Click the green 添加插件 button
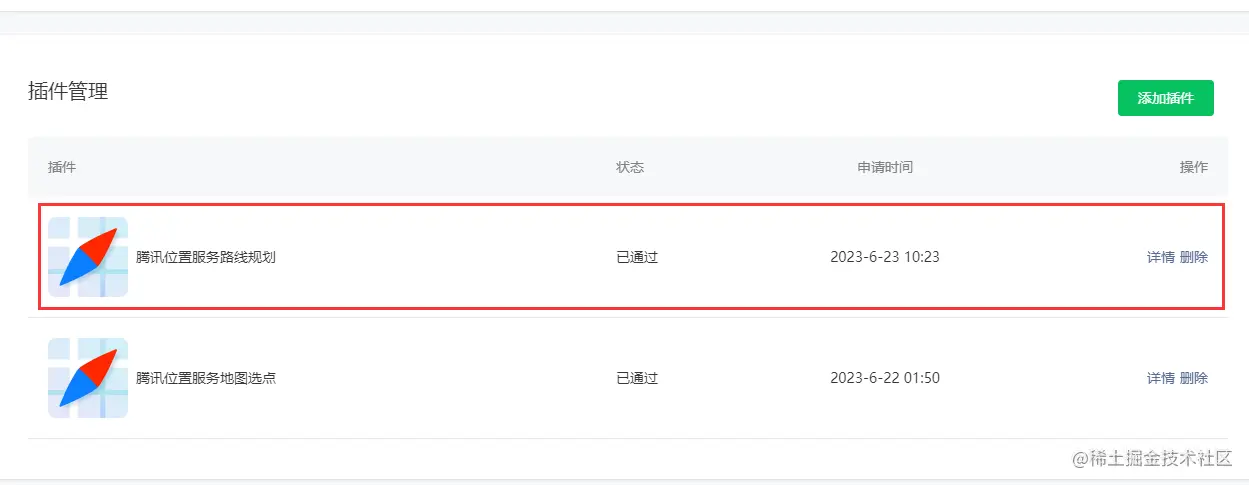The height and width of the screenshot is (485, 1249). (x=1165, y=98)
